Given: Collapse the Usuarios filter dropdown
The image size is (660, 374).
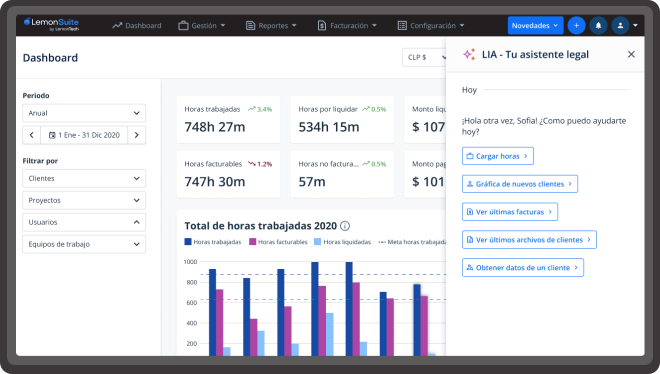Looking at the screenshot, I should point(84,222).
